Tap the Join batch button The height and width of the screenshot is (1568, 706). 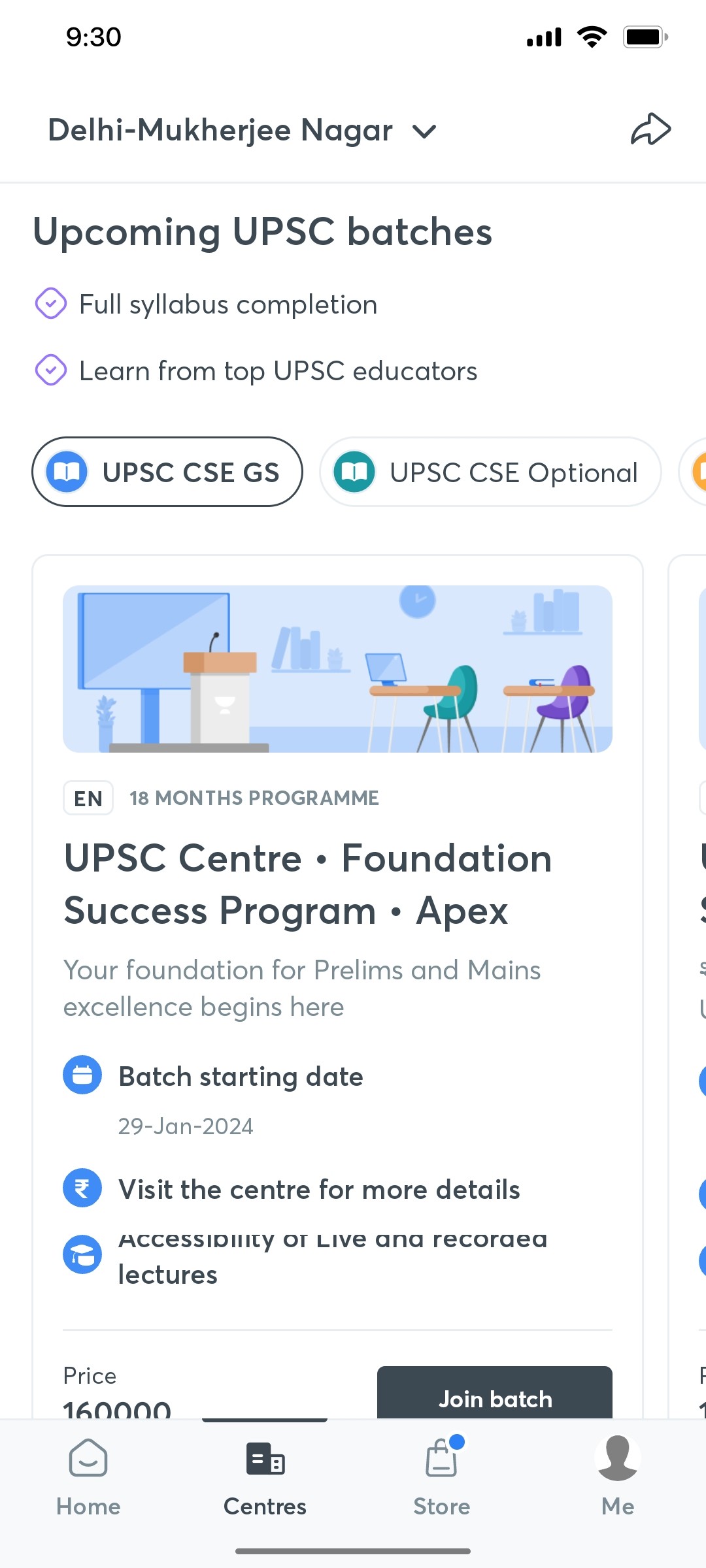coord(495,1398)
